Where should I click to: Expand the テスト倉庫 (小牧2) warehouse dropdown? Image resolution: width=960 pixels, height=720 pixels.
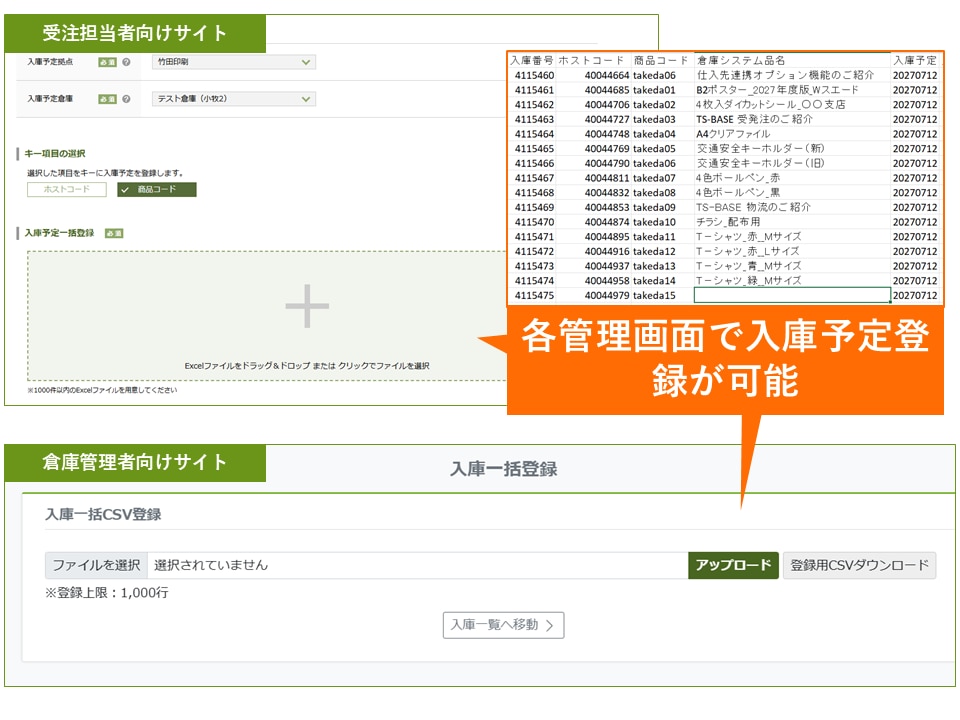coord(233,99)
